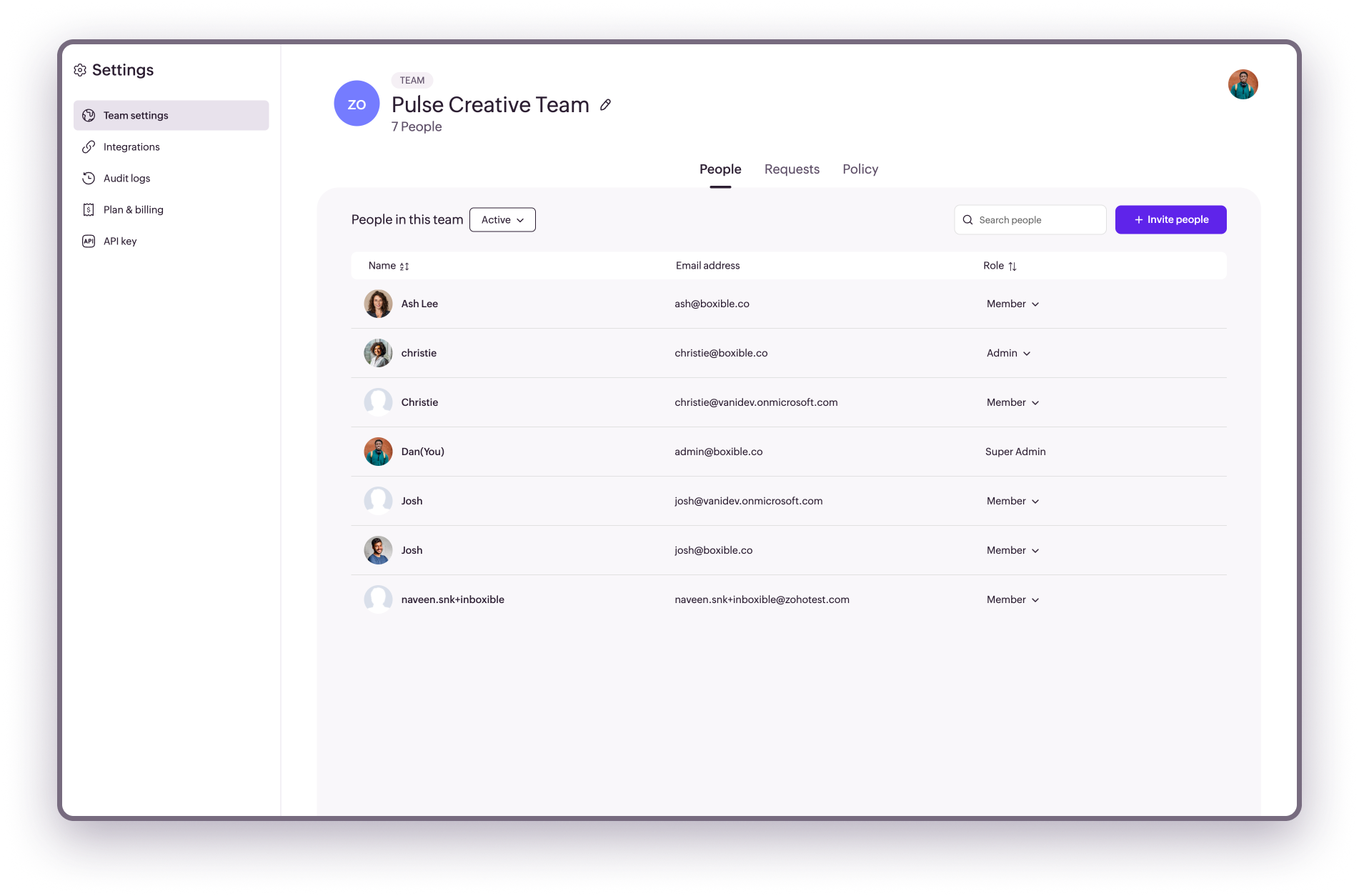Screen dimensions: 1359x896
Task: Select Team settings in the sidebar
Action: 171,116
